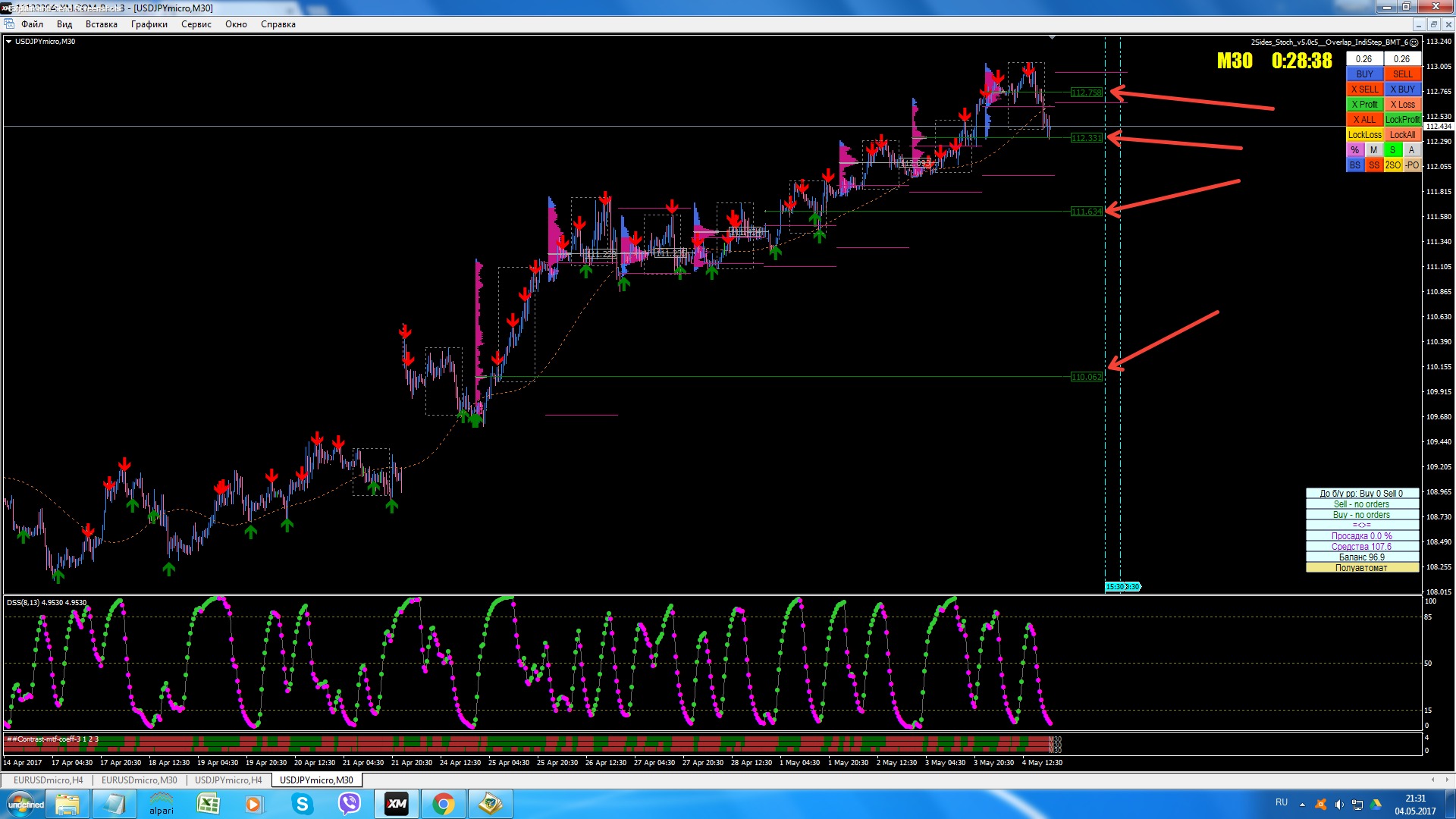Click the yellow LockLoss button
The image size is (1456, 819).
coord(1365,134)
